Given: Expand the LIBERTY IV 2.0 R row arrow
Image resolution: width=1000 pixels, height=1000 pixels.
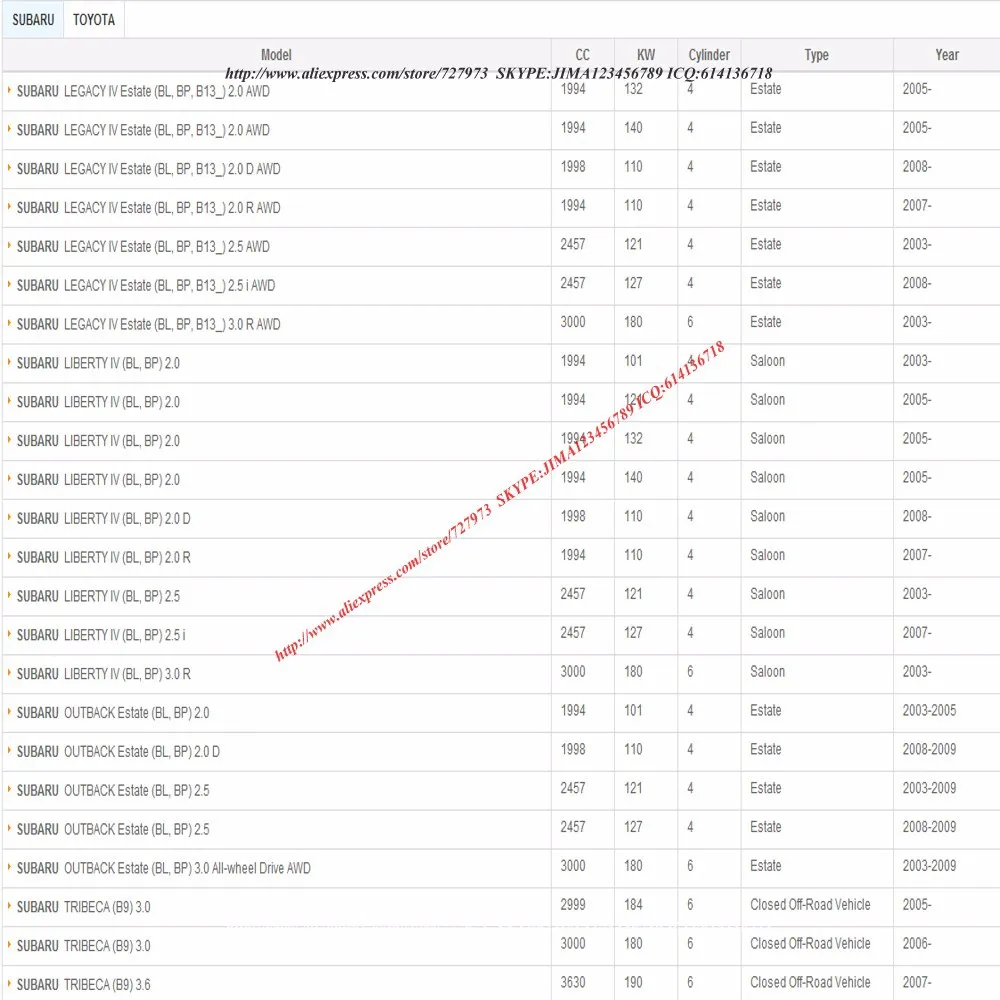Looking at the screenshot, I should click(9, 556).
